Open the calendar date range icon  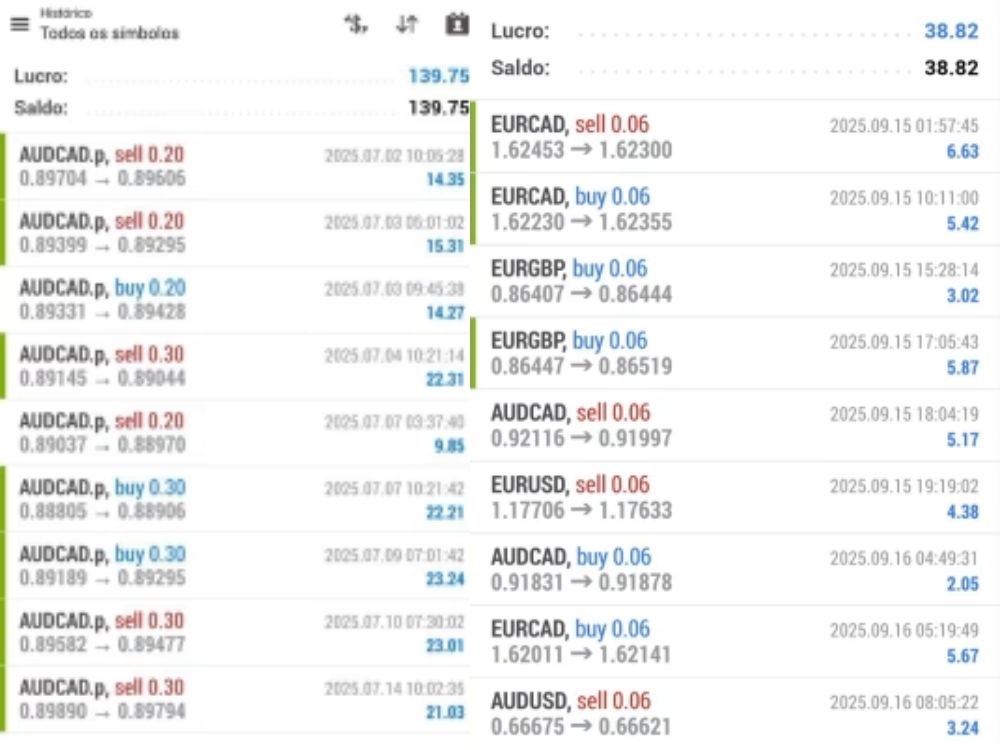tap(456, 24)
